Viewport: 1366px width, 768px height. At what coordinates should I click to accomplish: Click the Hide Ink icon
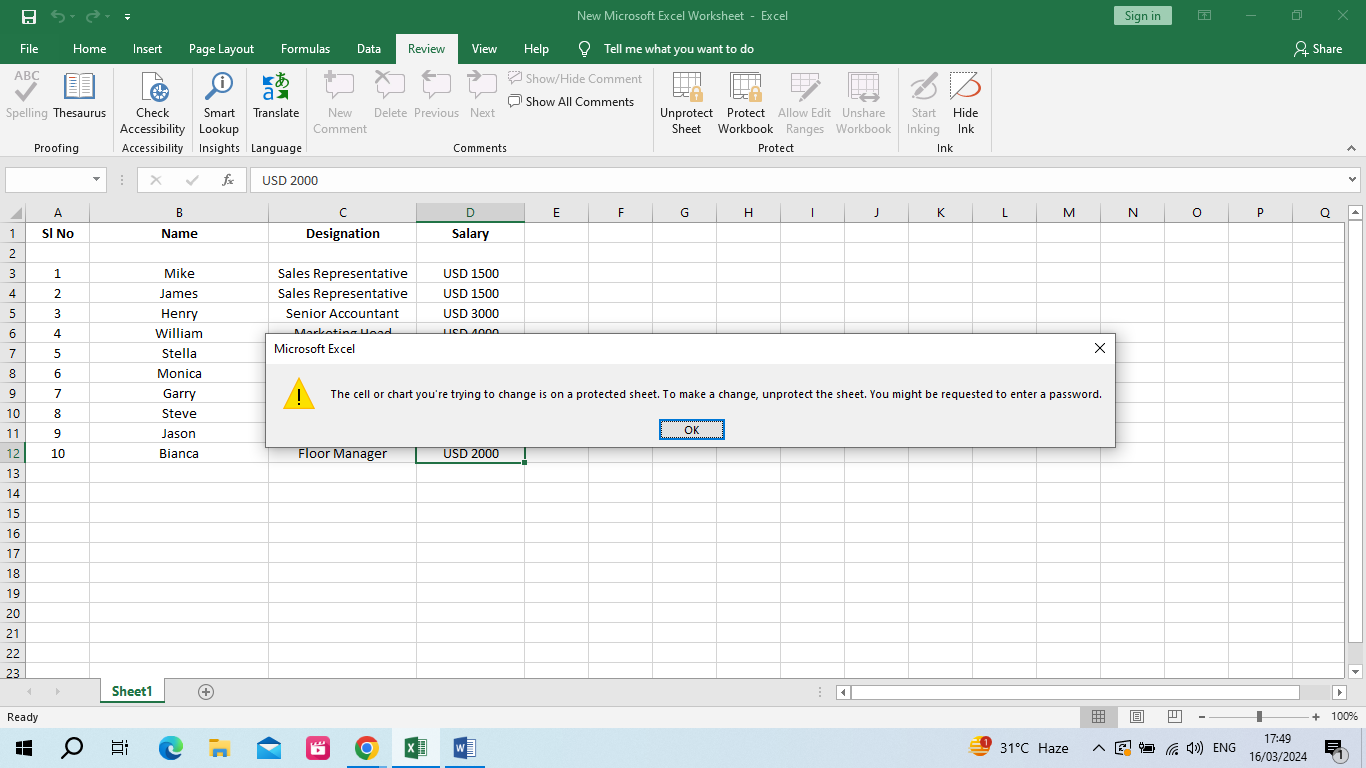(965, 87)
